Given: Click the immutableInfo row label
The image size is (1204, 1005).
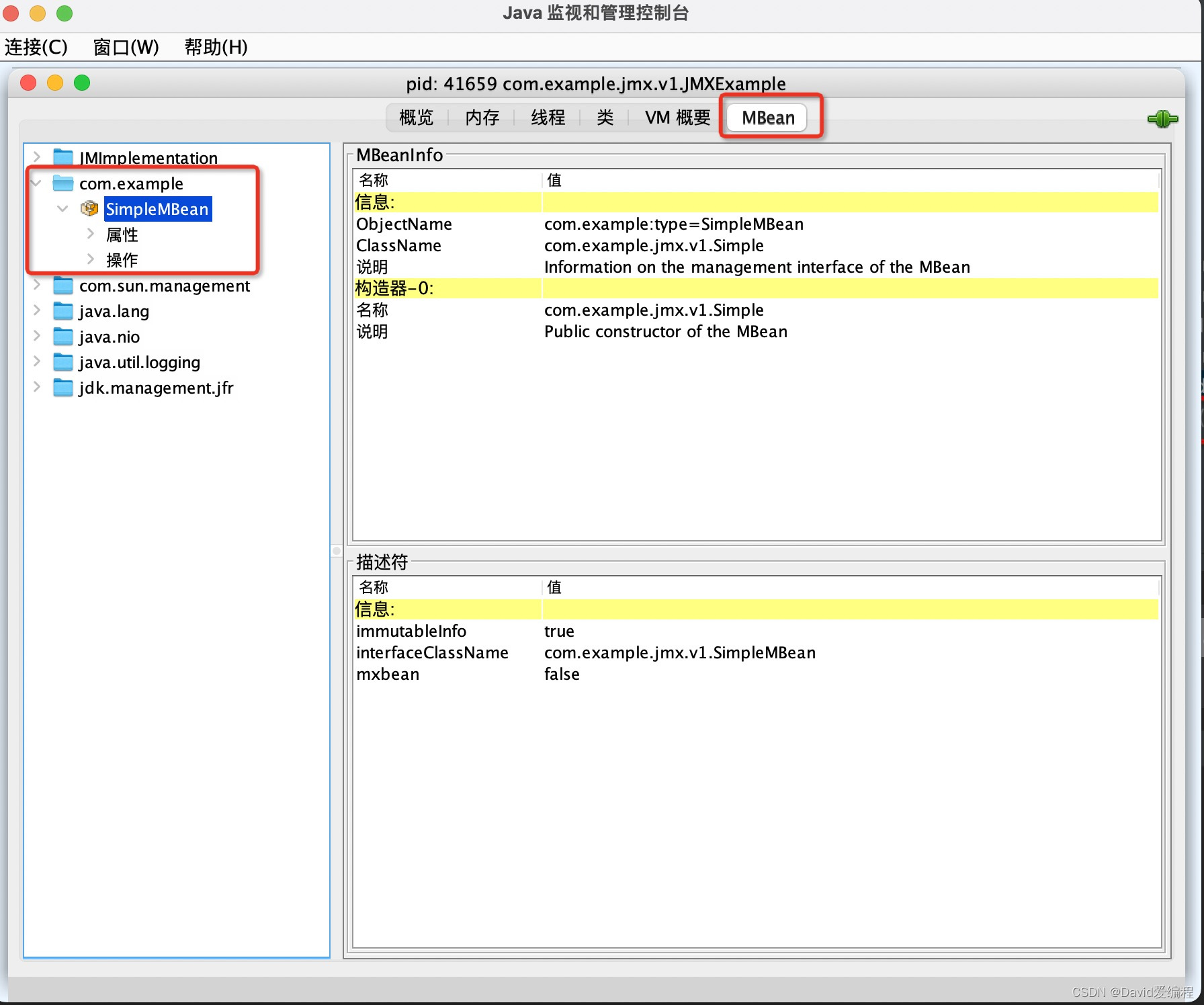Looking at the screenshot, I should click(411, 631).
